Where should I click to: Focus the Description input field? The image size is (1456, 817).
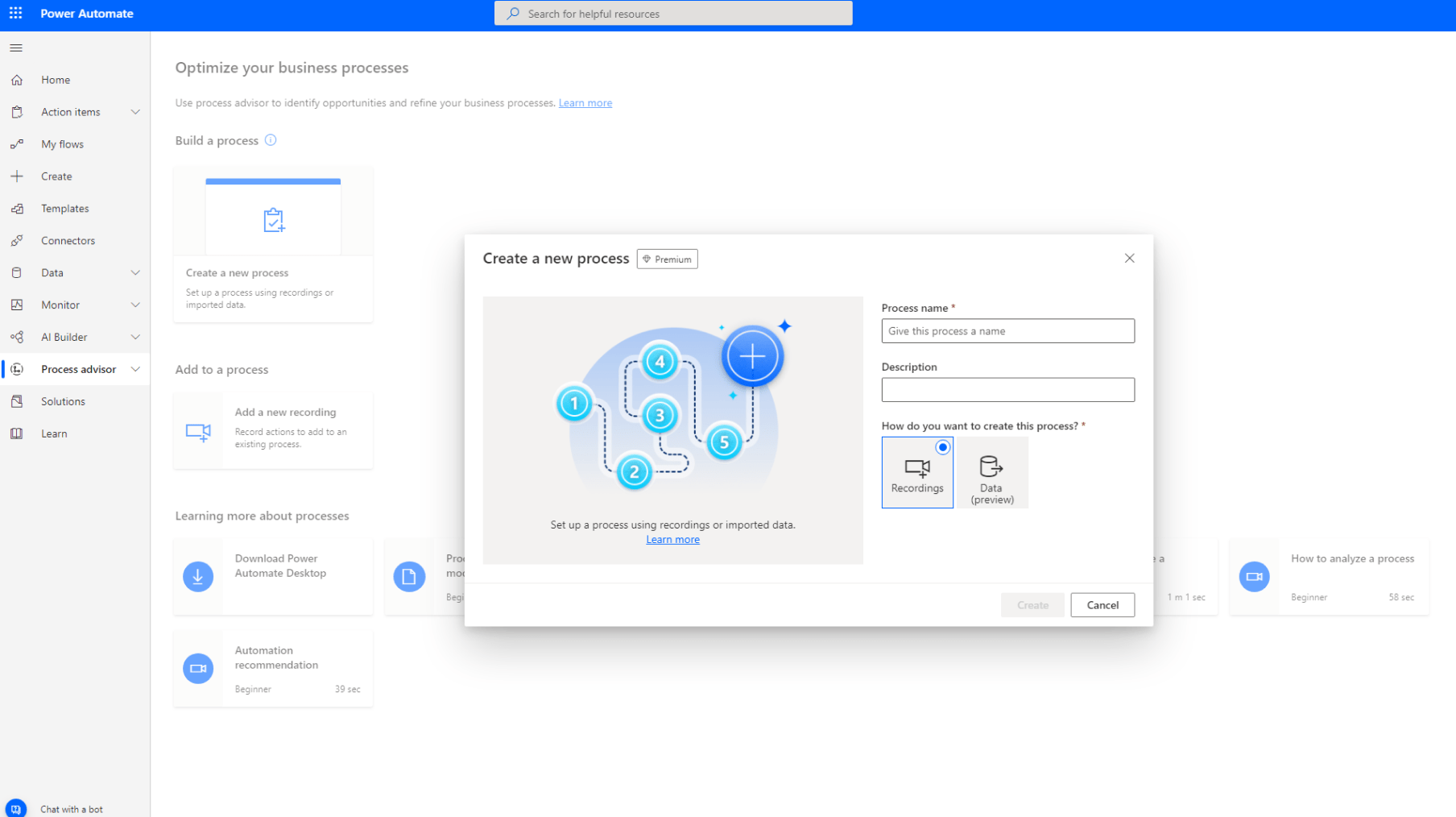tap(1007, 390)
